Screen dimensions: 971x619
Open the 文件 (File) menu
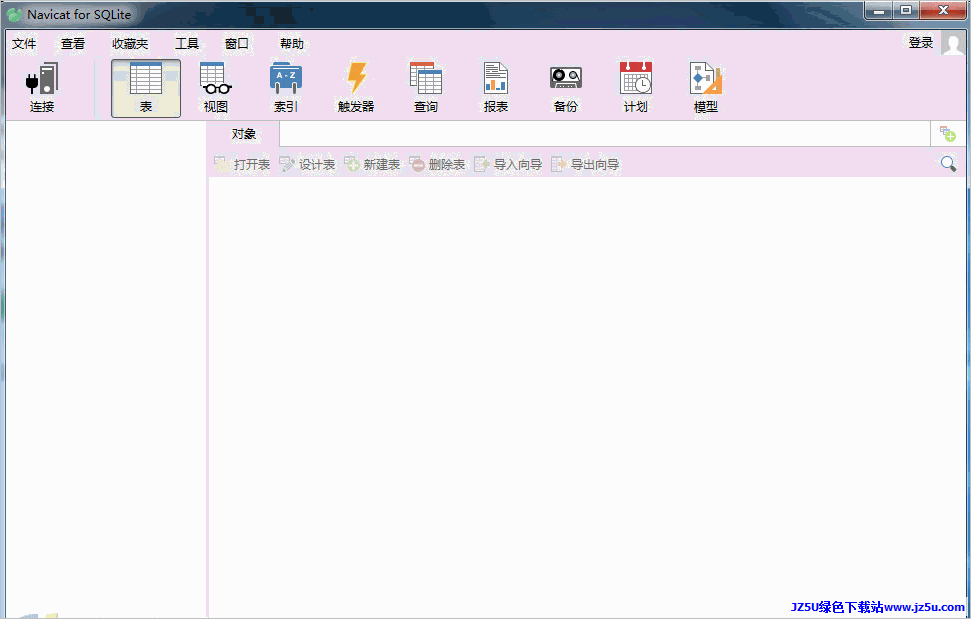point(24,43)
